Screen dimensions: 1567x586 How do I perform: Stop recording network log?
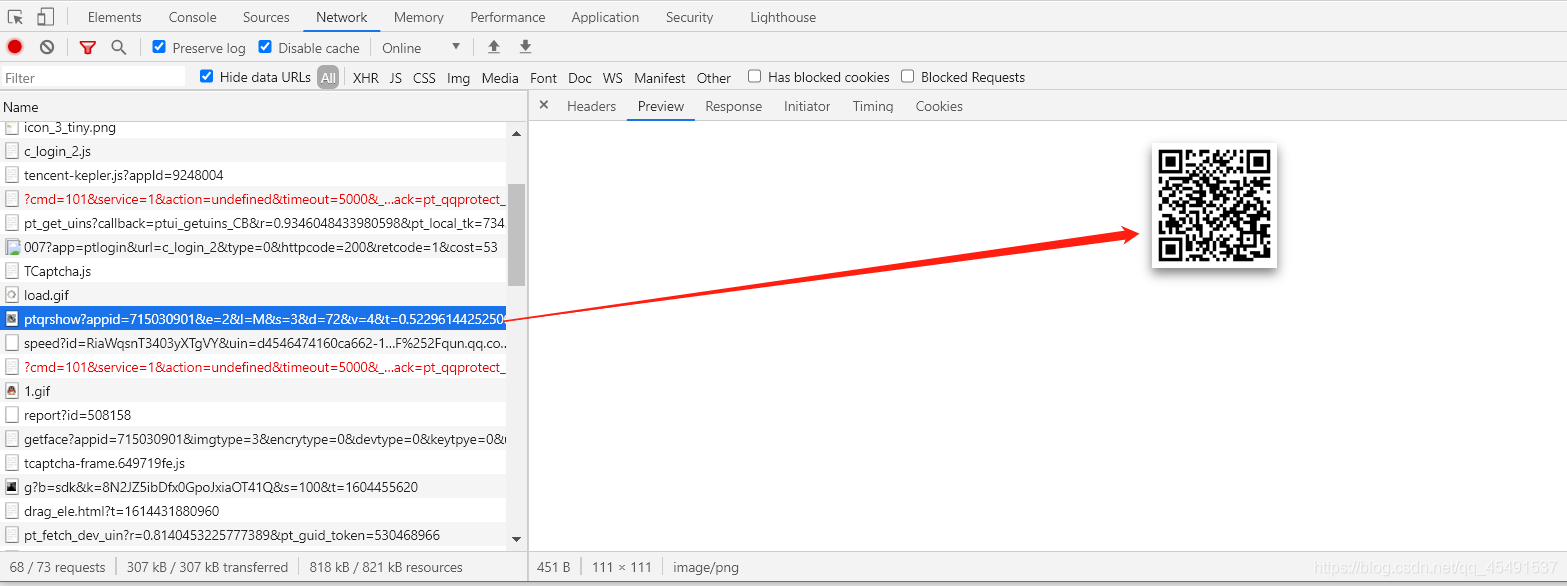point(15,47)
